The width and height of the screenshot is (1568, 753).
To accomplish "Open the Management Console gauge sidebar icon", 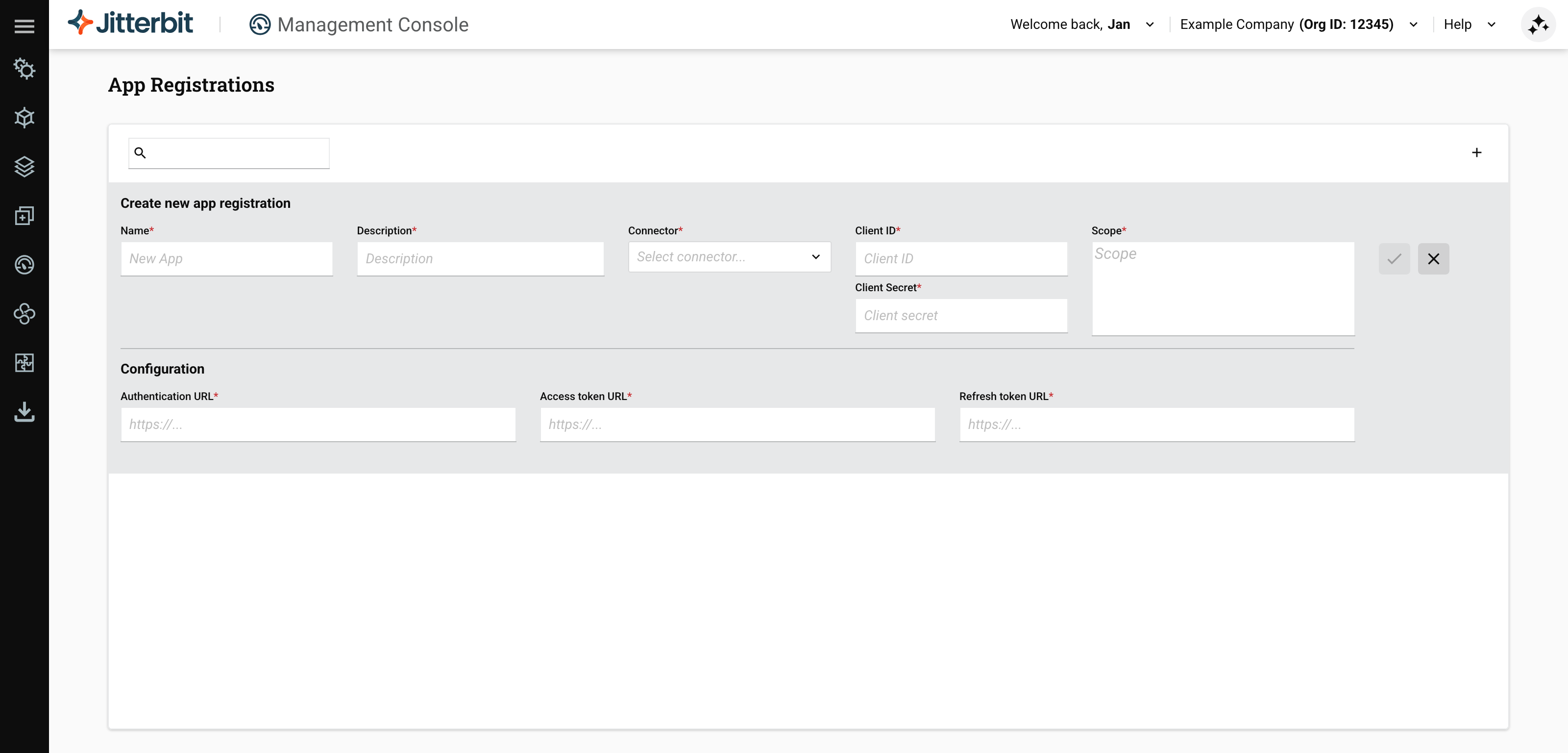I will click(x=24, y=264).
